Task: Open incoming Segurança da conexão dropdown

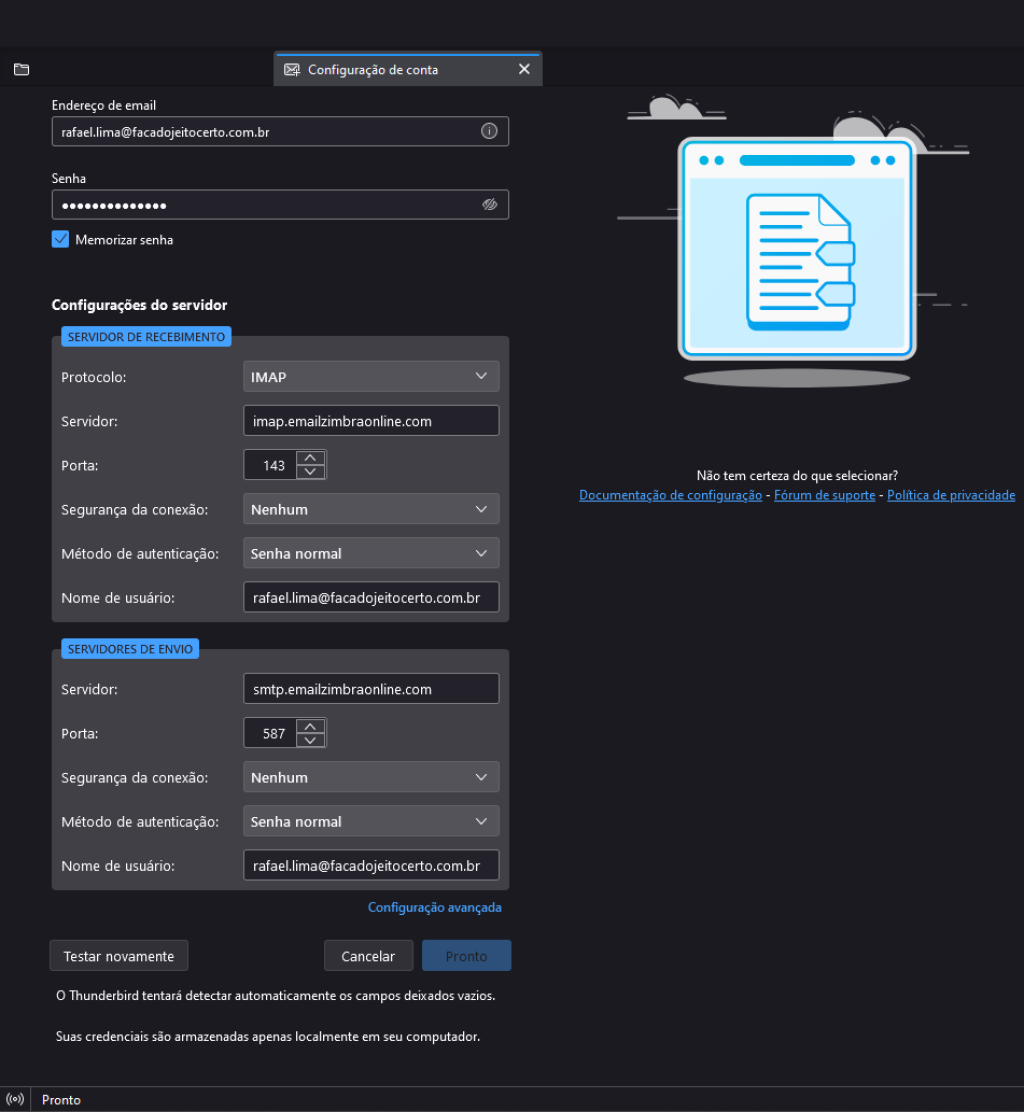Action: click(371, 509)
